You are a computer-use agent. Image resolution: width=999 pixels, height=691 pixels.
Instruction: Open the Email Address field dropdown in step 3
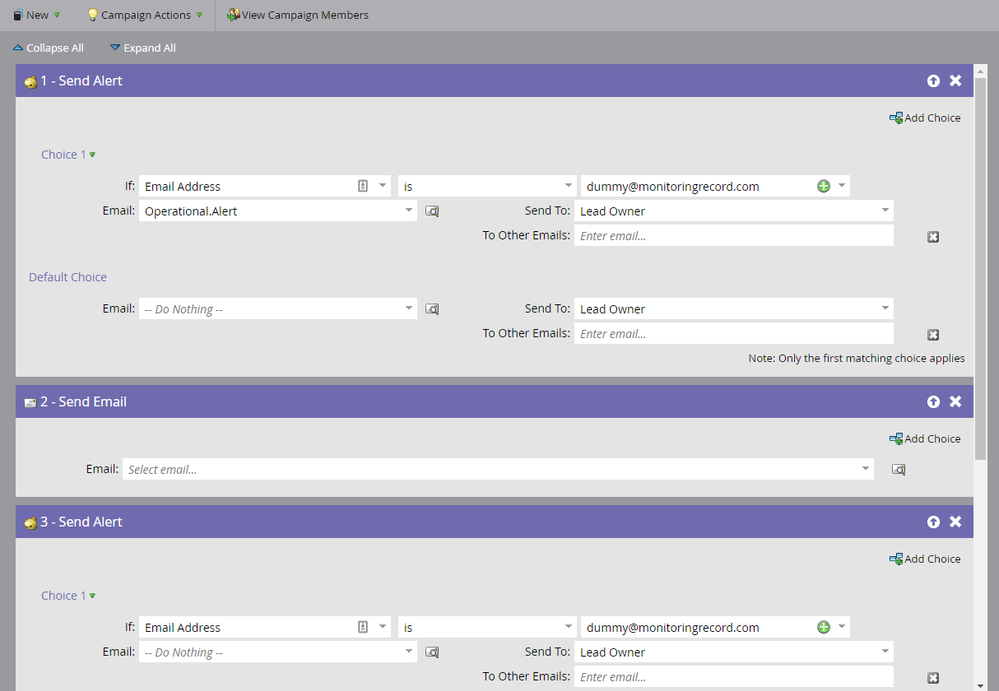(x=383, y=627)
